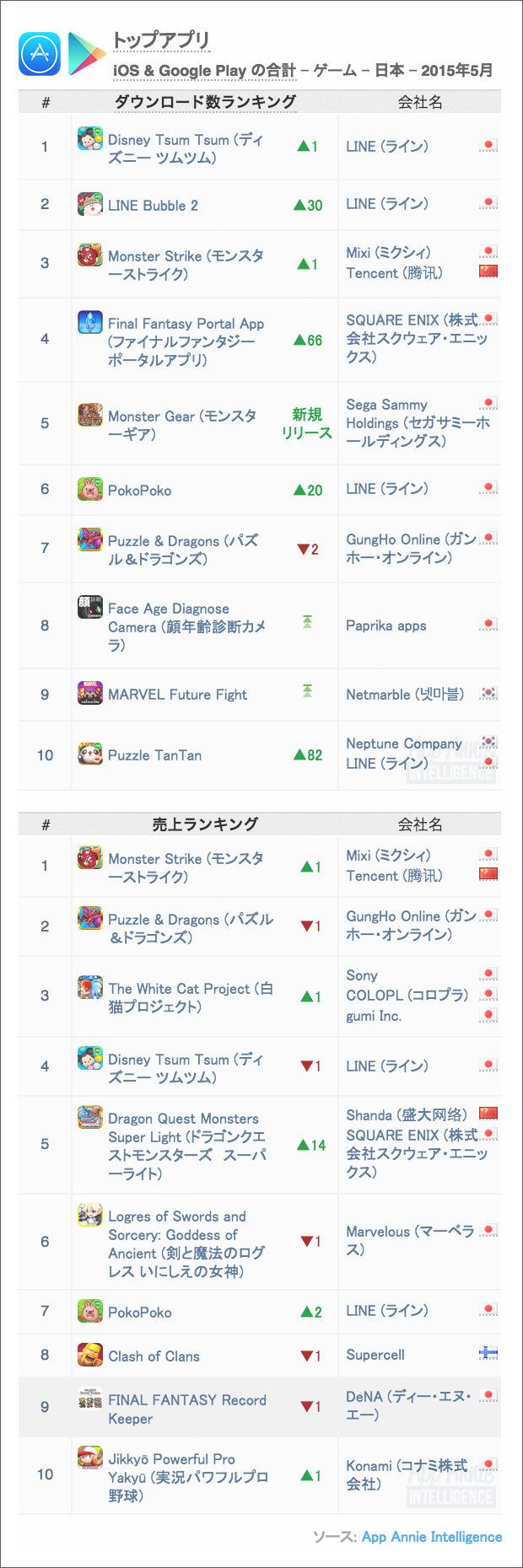Click the MARVEL Future Fight app icon
Image resolution: width=523 pixels, height=1568 pixels.
(x=90, y=694)
